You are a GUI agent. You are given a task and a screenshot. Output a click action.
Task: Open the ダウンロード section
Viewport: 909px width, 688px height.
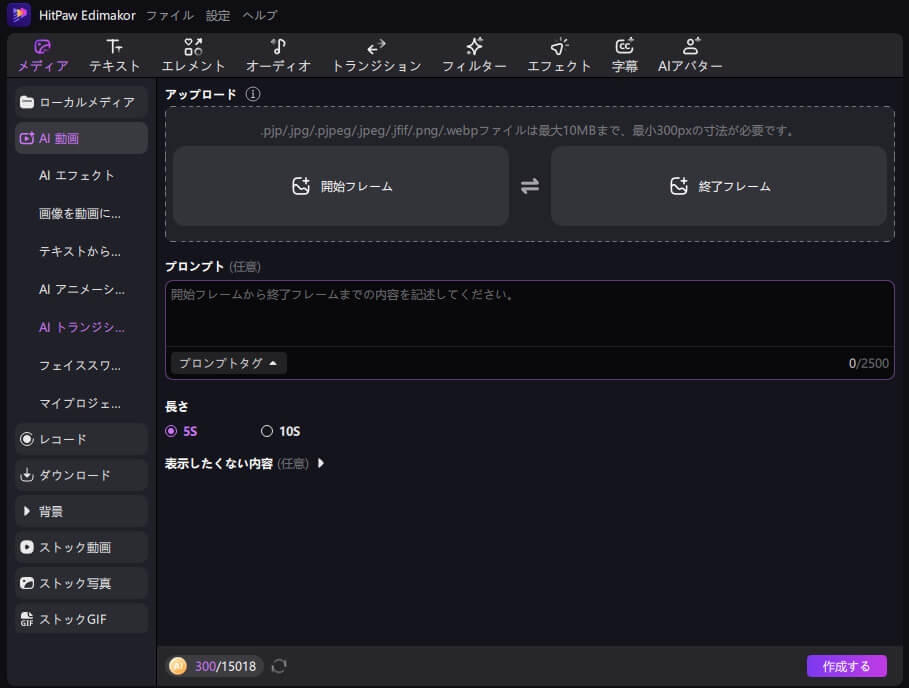click(x=81, y=475)
